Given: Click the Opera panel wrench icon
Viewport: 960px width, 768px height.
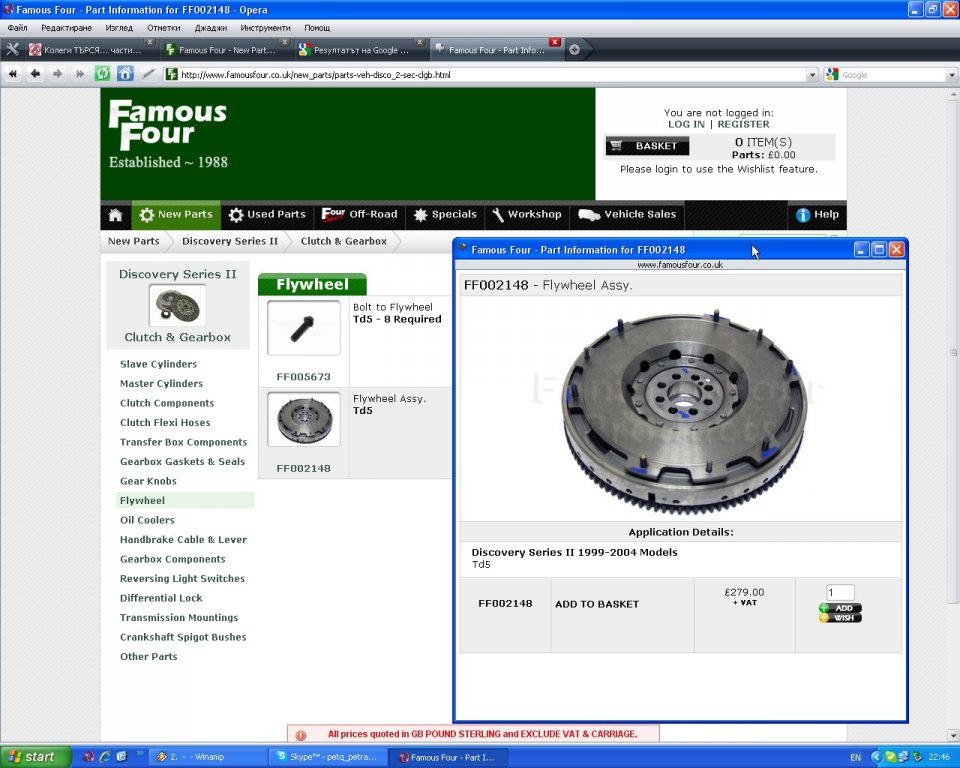Looking at the screenshot, I should click(12, 50).
